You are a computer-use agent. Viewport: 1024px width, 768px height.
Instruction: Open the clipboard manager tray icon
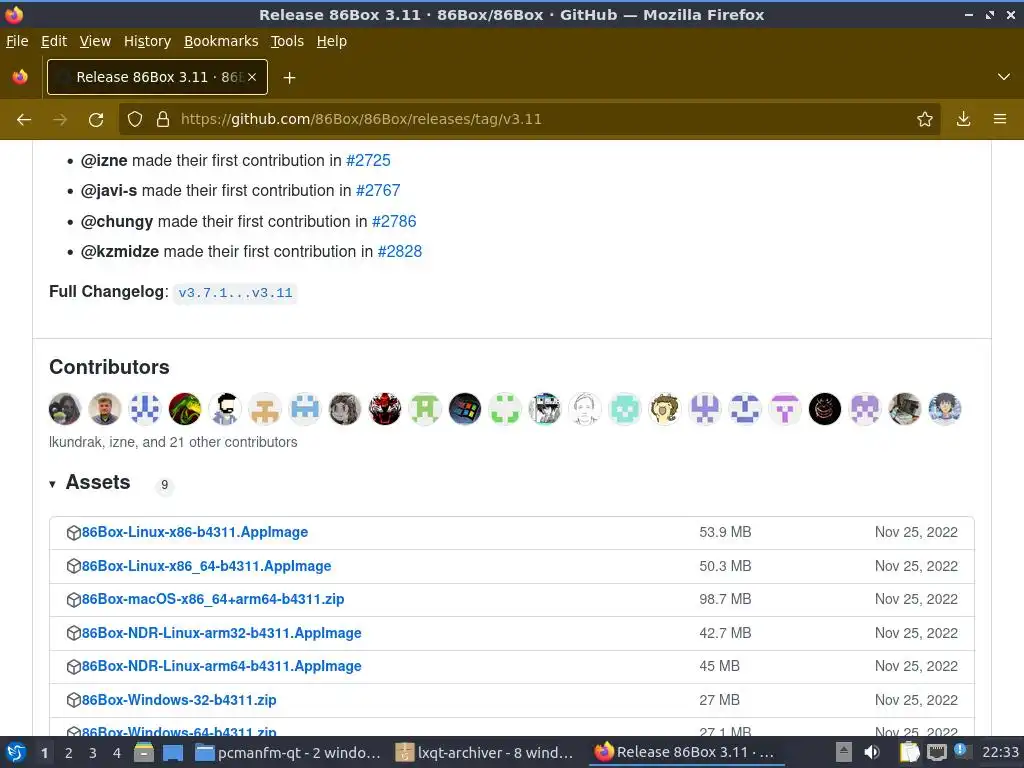(x=909, y=753)
